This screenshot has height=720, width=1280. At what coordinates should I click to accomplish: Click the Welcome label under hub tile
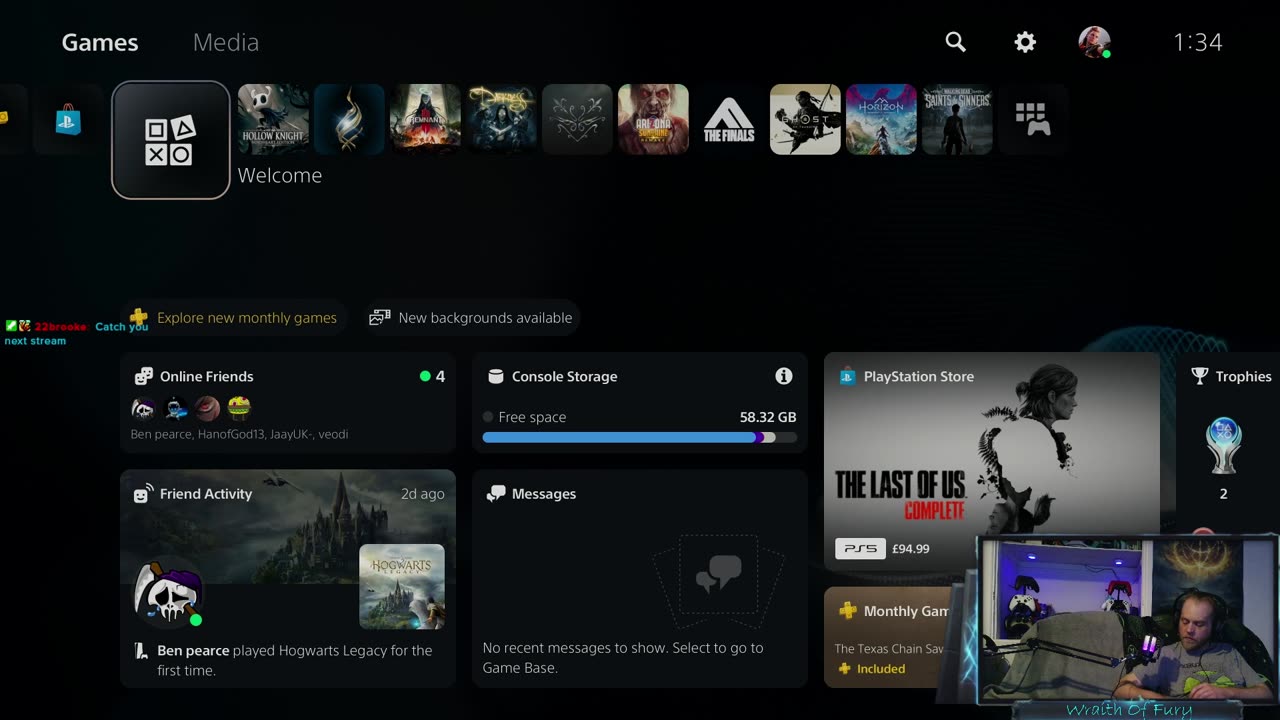tap(280, 175)
